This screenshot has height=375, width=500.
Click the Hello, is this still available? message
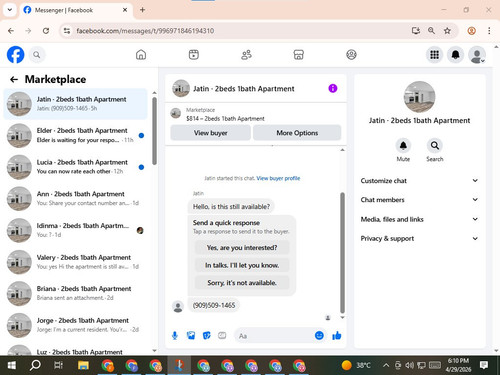(x=231, y=207)
